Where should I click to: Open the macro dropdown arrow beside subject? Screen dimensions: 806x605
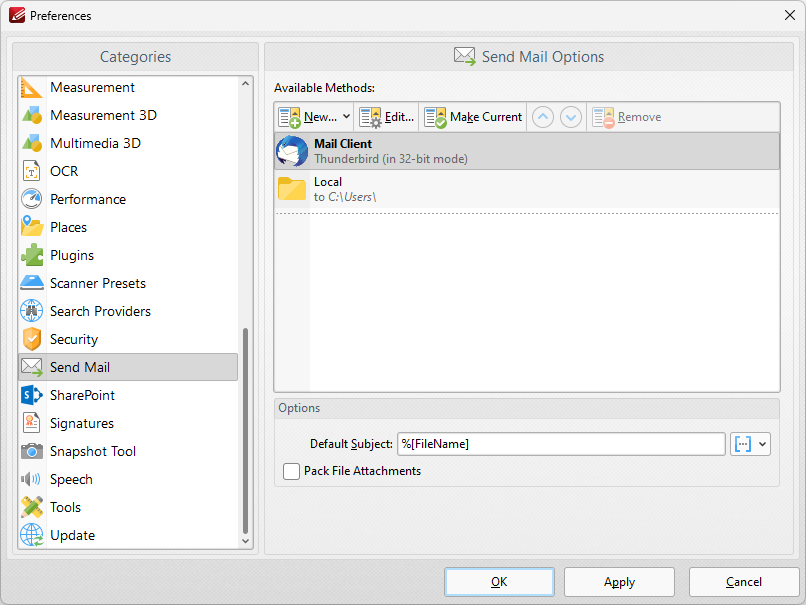click(x=763, y=444)
